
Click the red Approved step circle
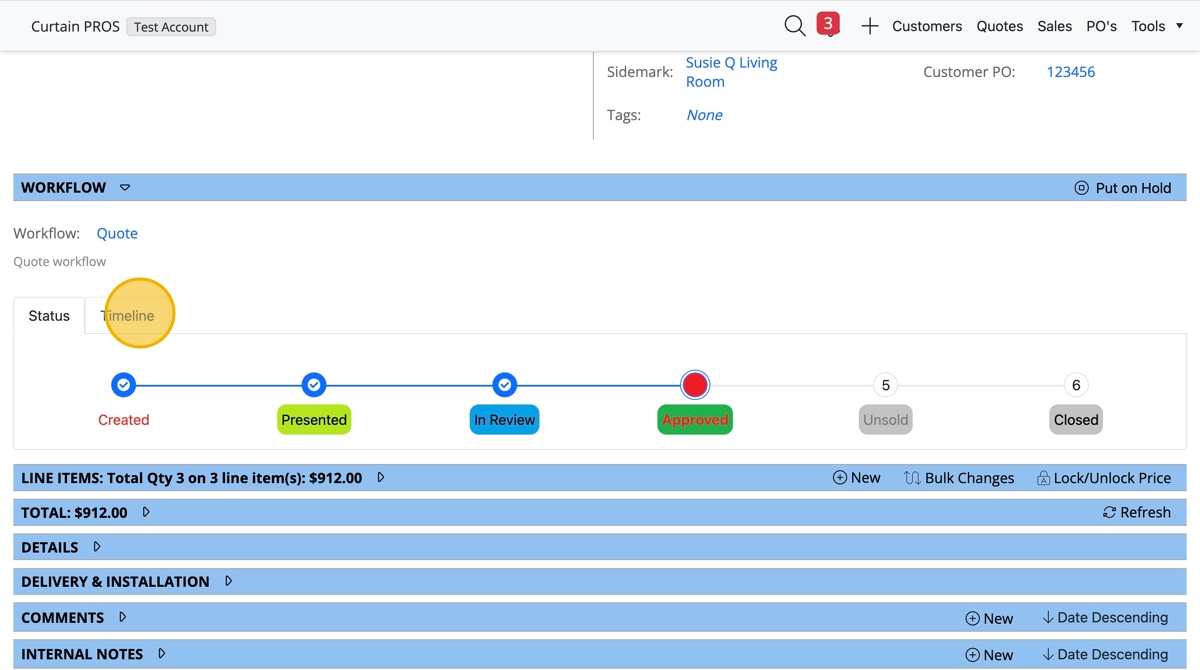pos(695,385)
